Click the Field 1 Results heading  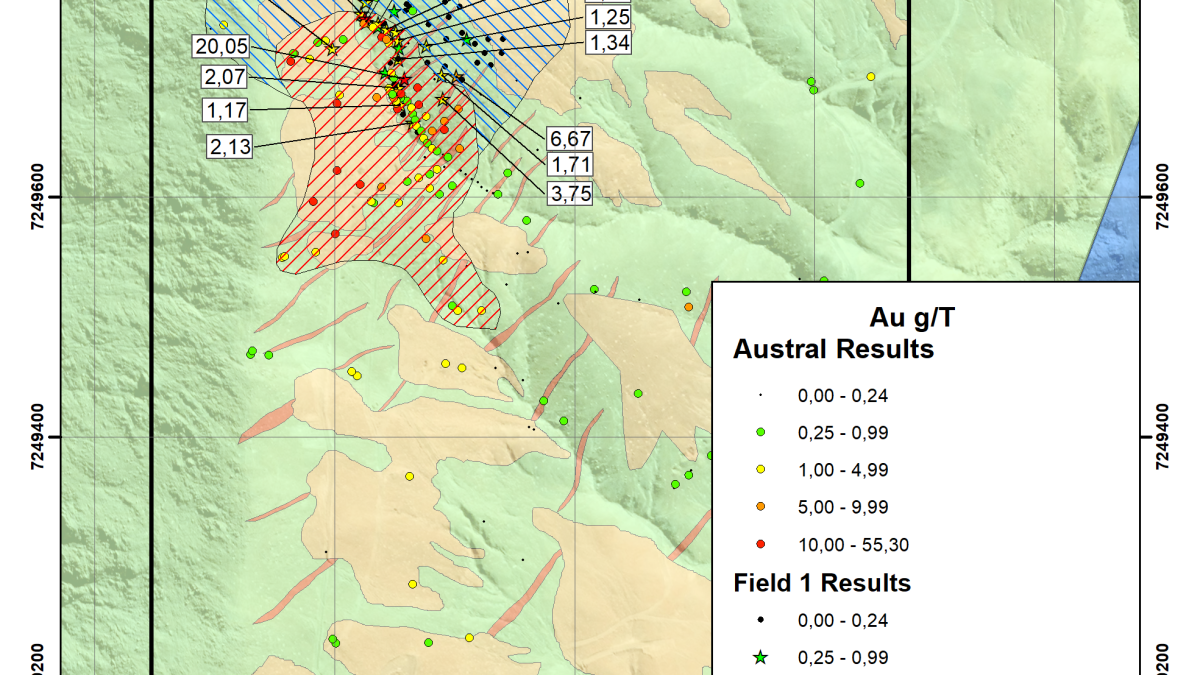822,582
